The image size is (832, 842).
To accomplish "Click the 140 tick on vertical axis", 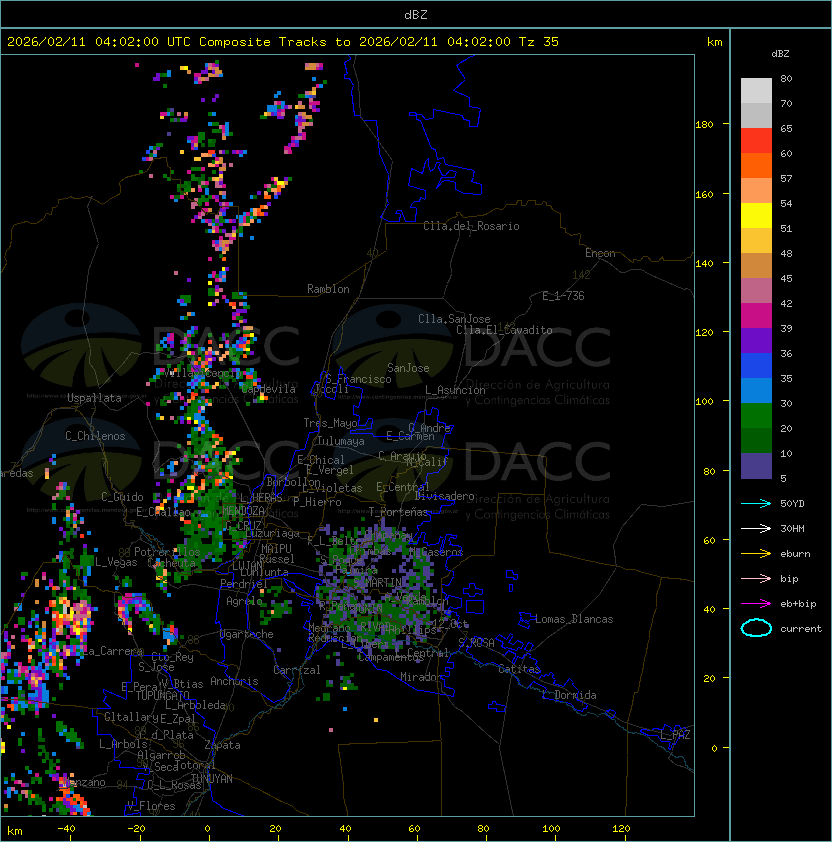I will [x=704, y=264].
